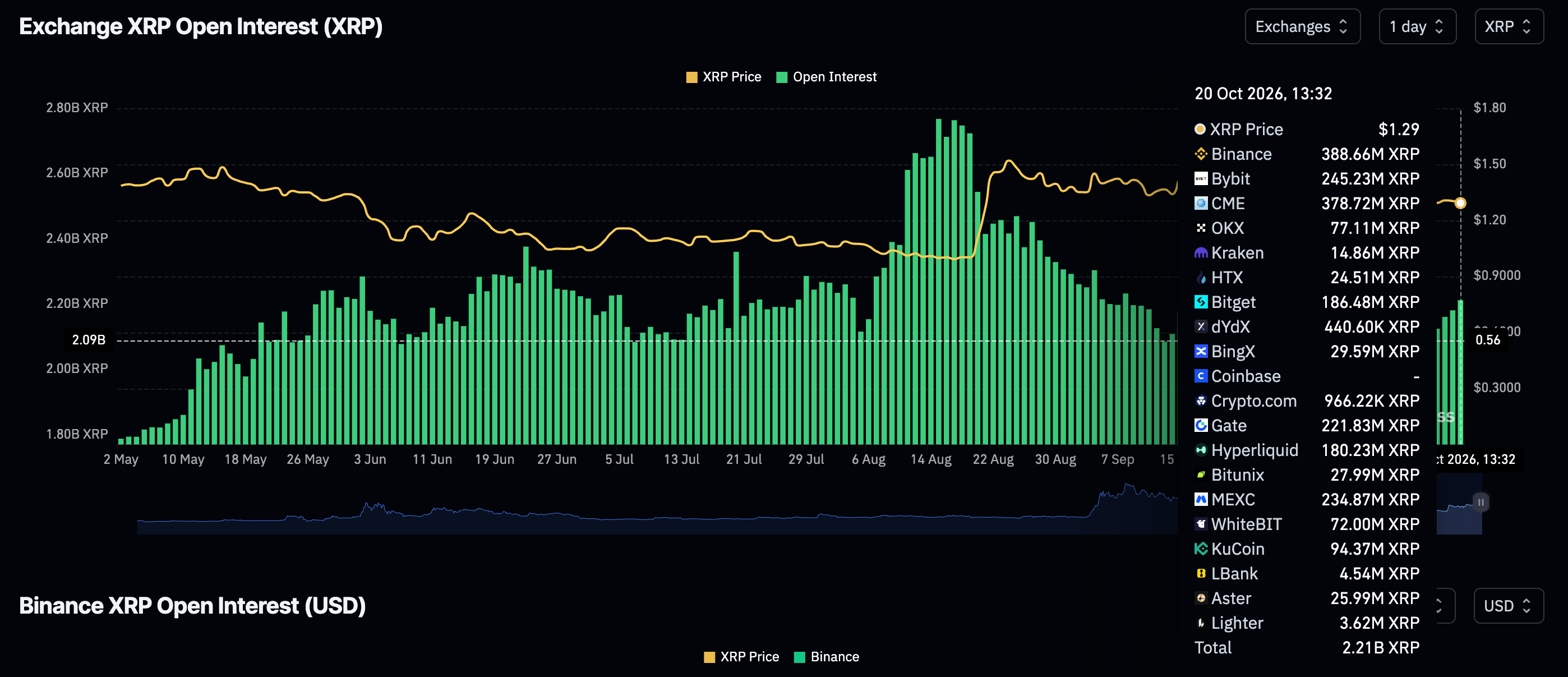Click the yellow XRP Price legend swatch
Screen dimensions: 1568x677
pyautogui.click(x=691, y=77)
